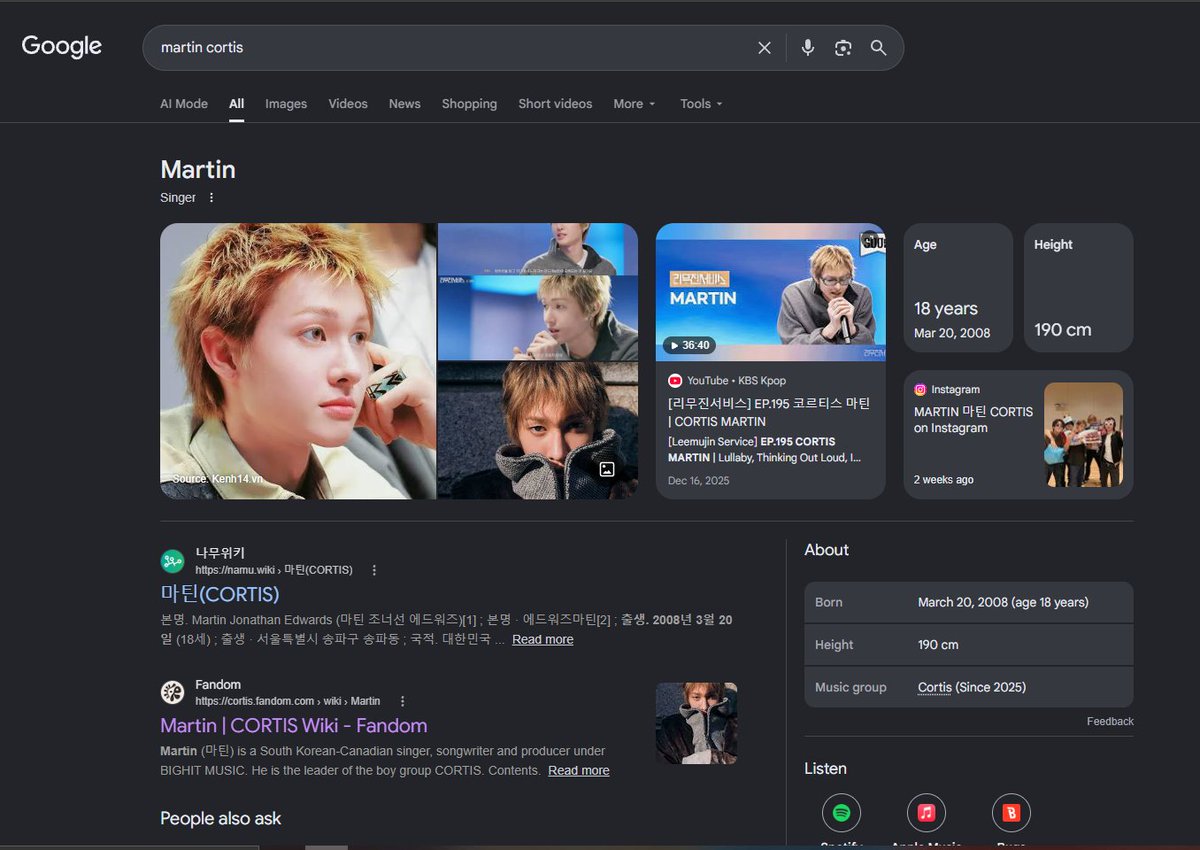Click the YouTube icon on video card
Image resolution: width=1200 pixels, height=850 pixels.
[675, 381]
